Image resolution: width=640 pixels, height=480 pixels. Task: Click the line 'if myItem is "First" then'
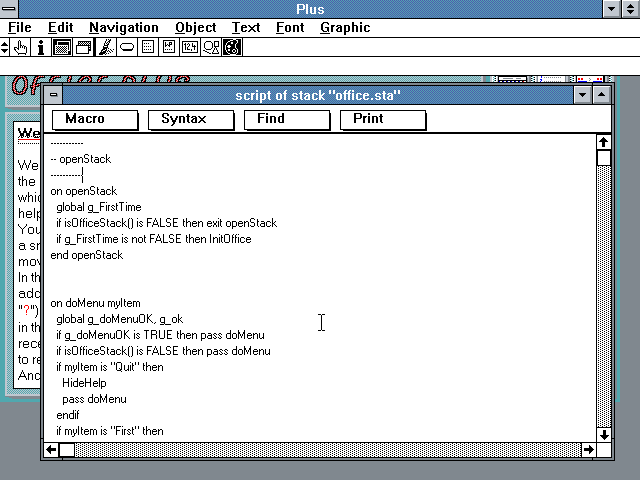(x=110, y=431)
